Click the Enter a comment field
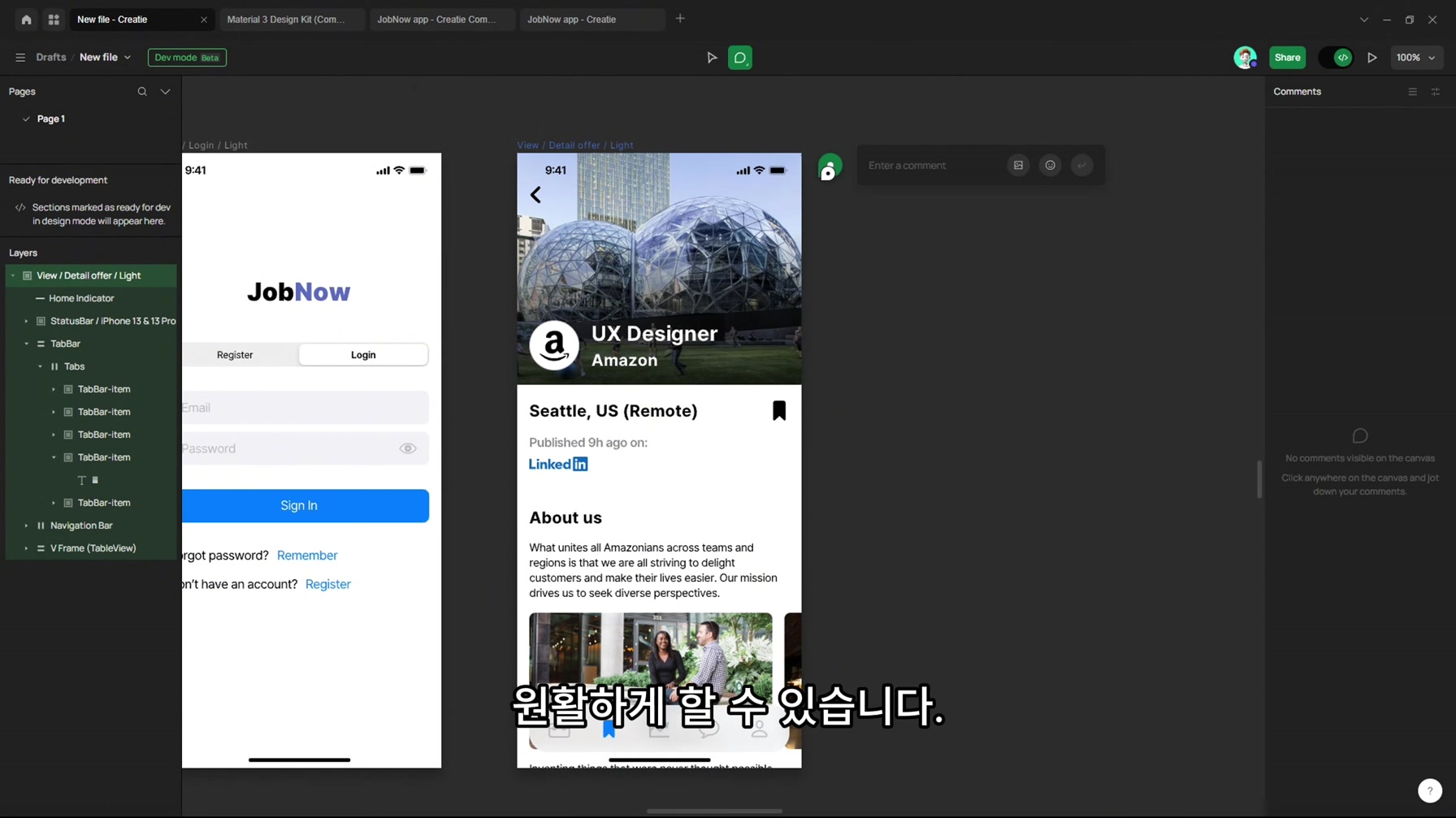The height and width of the screenshot is (818, 1456). [933, 166]
